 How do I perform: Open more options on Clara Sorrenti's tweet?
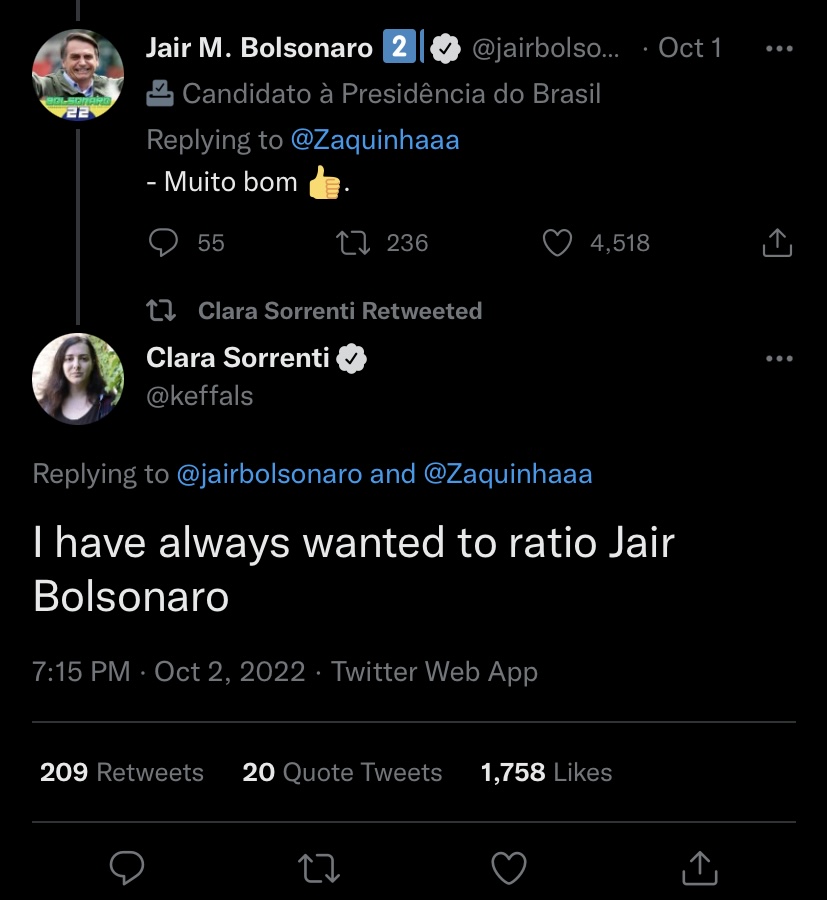[779, 359]
